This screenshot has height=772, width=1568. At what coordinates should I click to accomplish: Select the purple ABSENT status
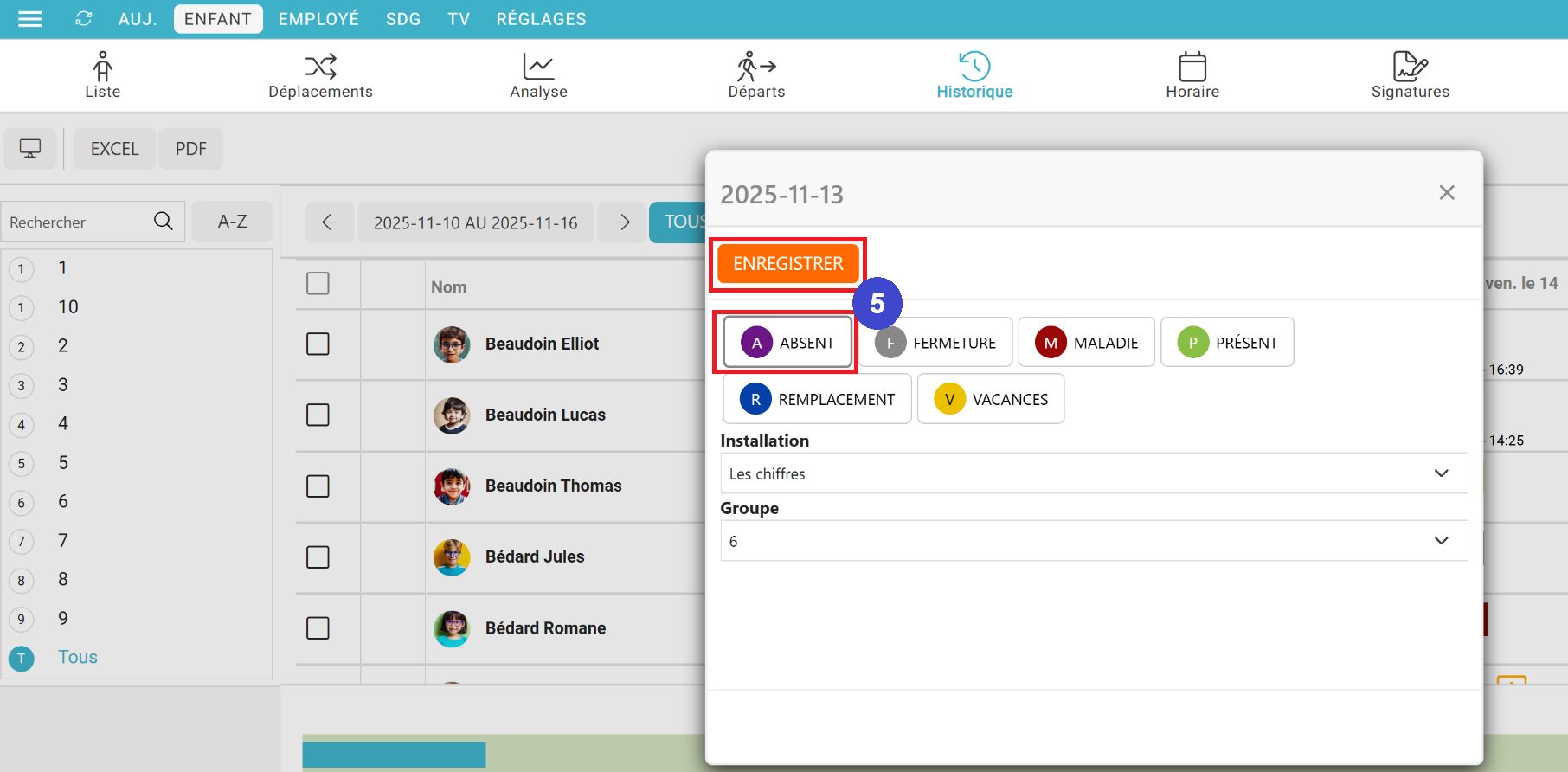click(x=787, y=343)
